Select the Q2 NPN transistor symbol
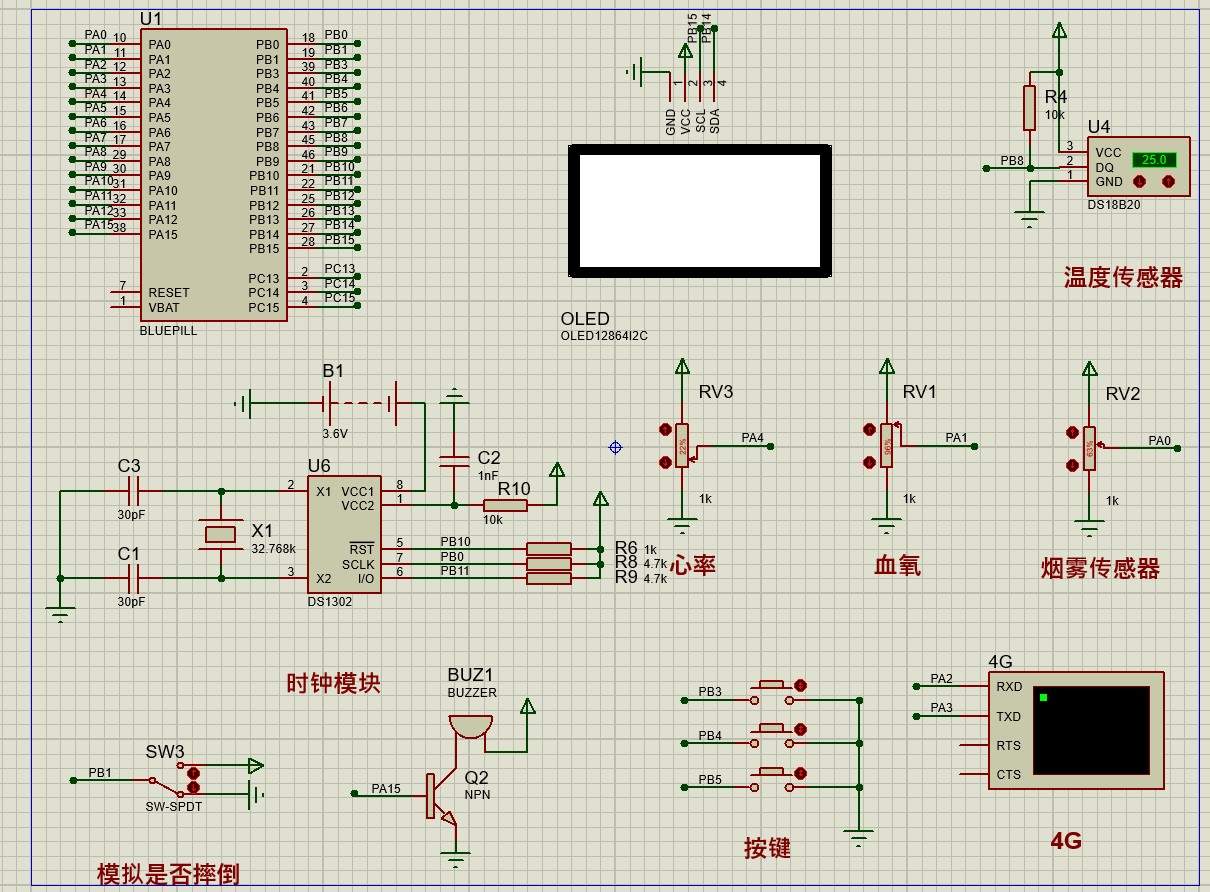 click(440, 796)
